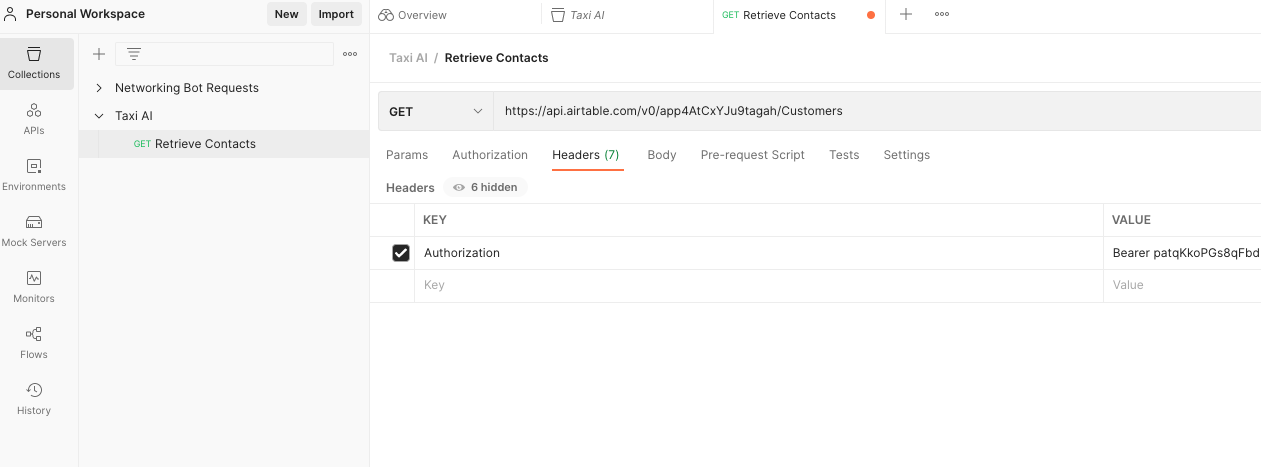Screen dimensions: 1261x467
Task: Click the plus icon to create collection
Action: (x=99, y=54)
